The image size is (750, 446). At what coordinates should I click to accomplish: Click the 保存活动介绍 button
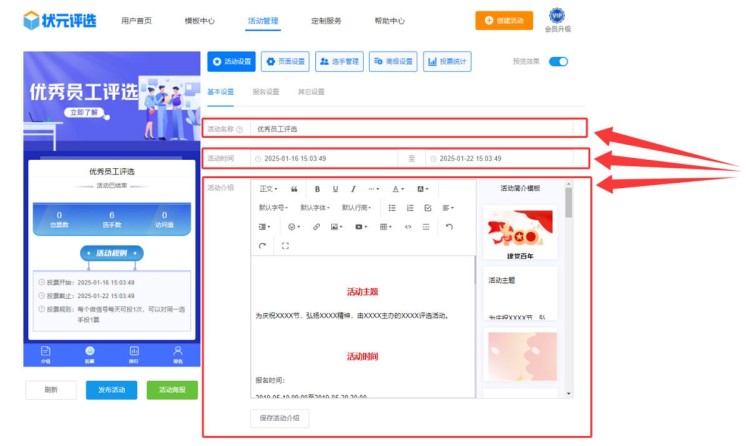[280, 418]
